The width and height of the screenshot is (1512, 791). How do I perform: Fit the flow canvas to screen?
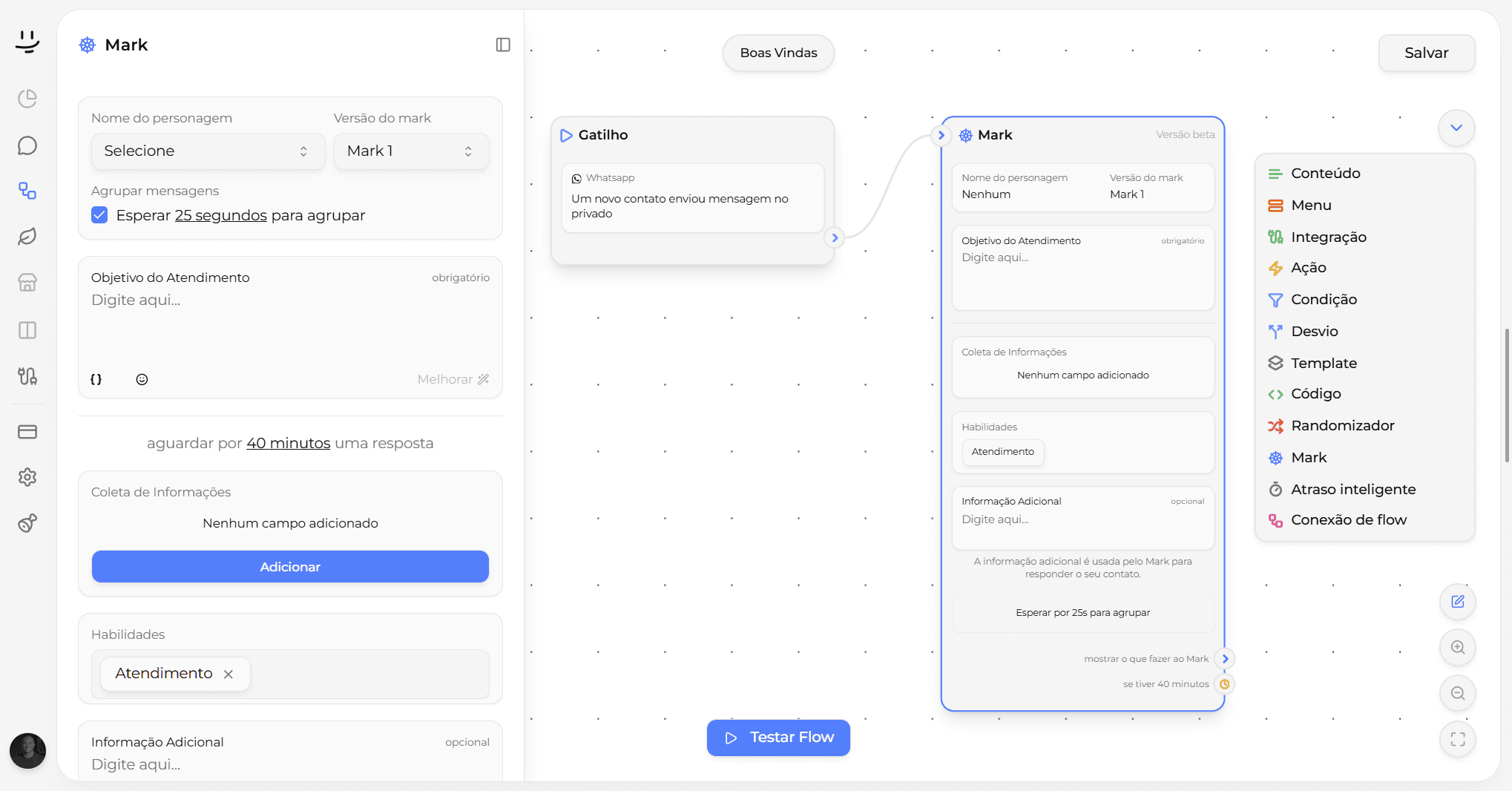(1458, 740)
